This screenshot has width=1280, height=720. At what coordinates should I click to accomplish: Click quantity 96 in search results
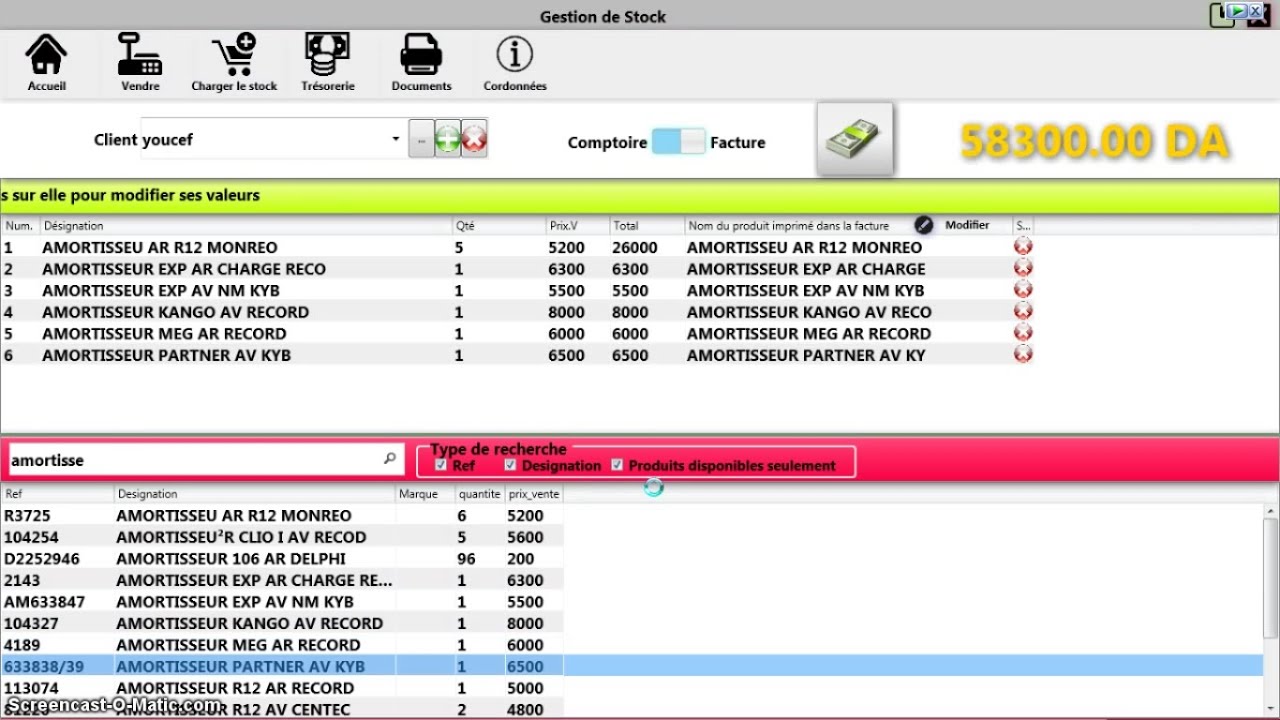click(x=466, y=559)
